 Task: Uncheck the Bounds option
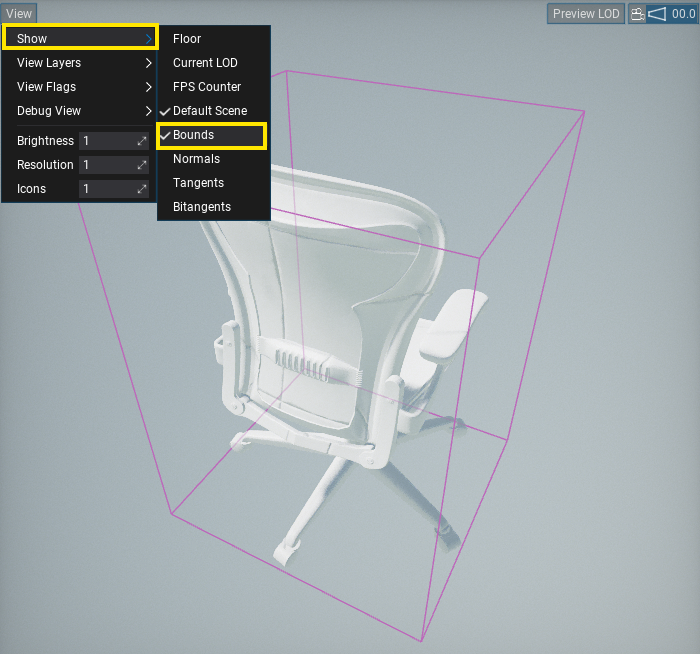[212, 135]
